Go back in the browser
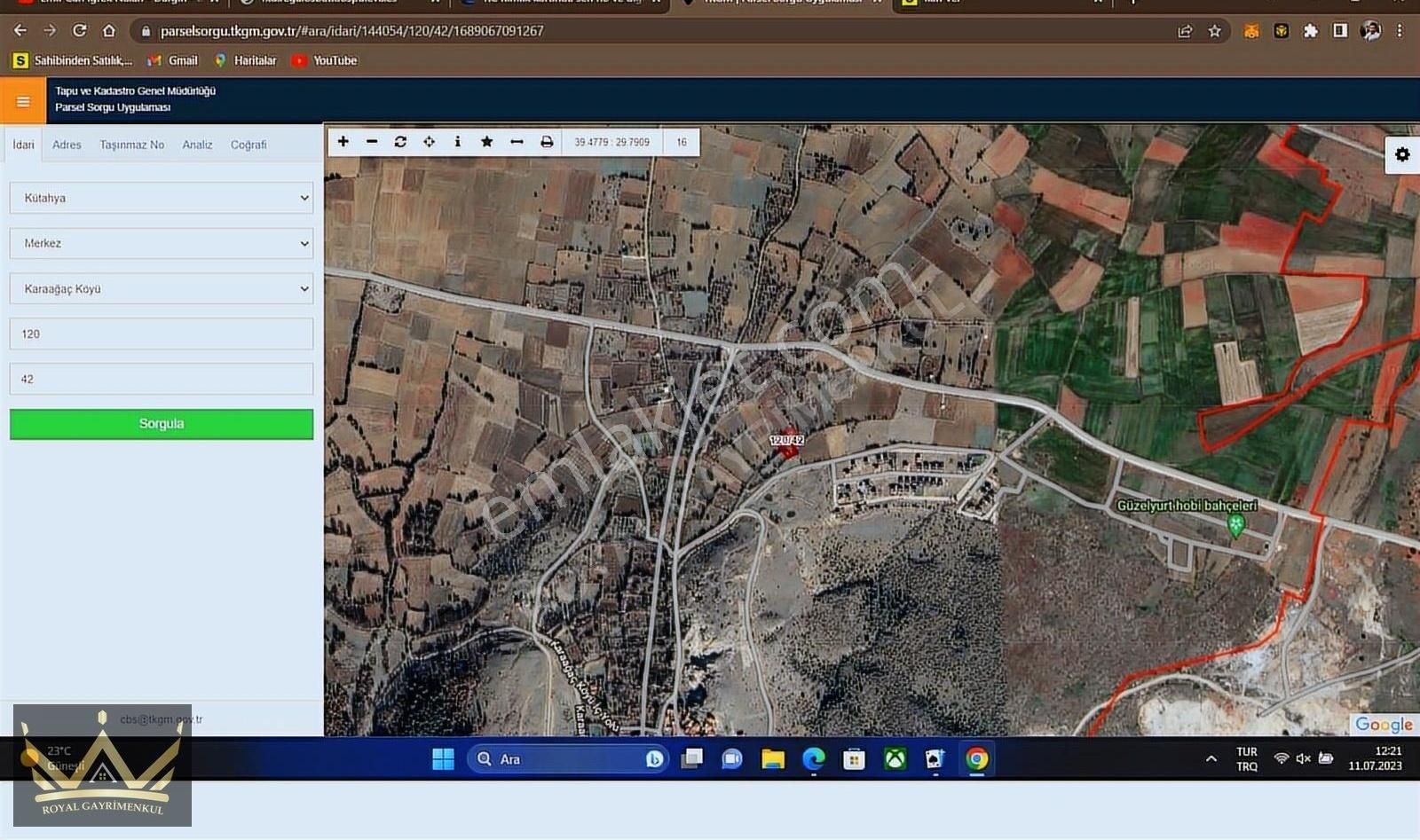1420x840 pixels. 20,31
